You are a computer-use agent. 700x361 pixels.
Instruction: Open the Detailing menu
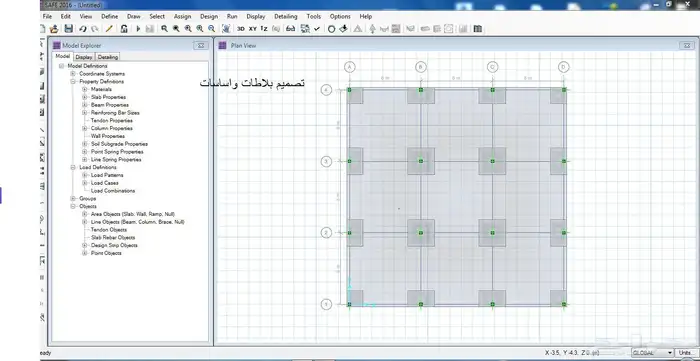point(286,16)
